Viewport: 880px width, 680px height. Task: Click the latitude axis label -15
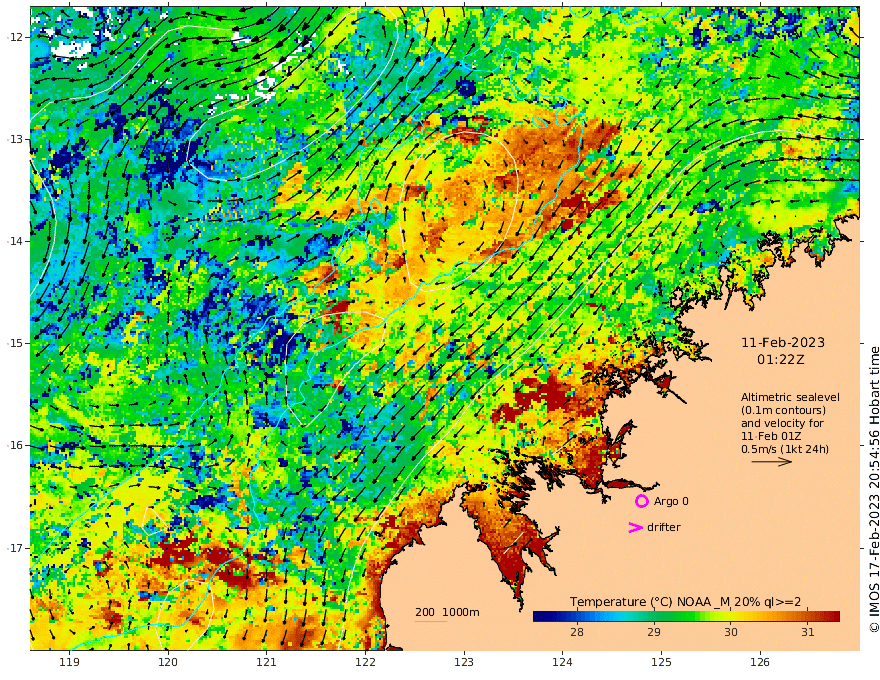pos(15,343)
